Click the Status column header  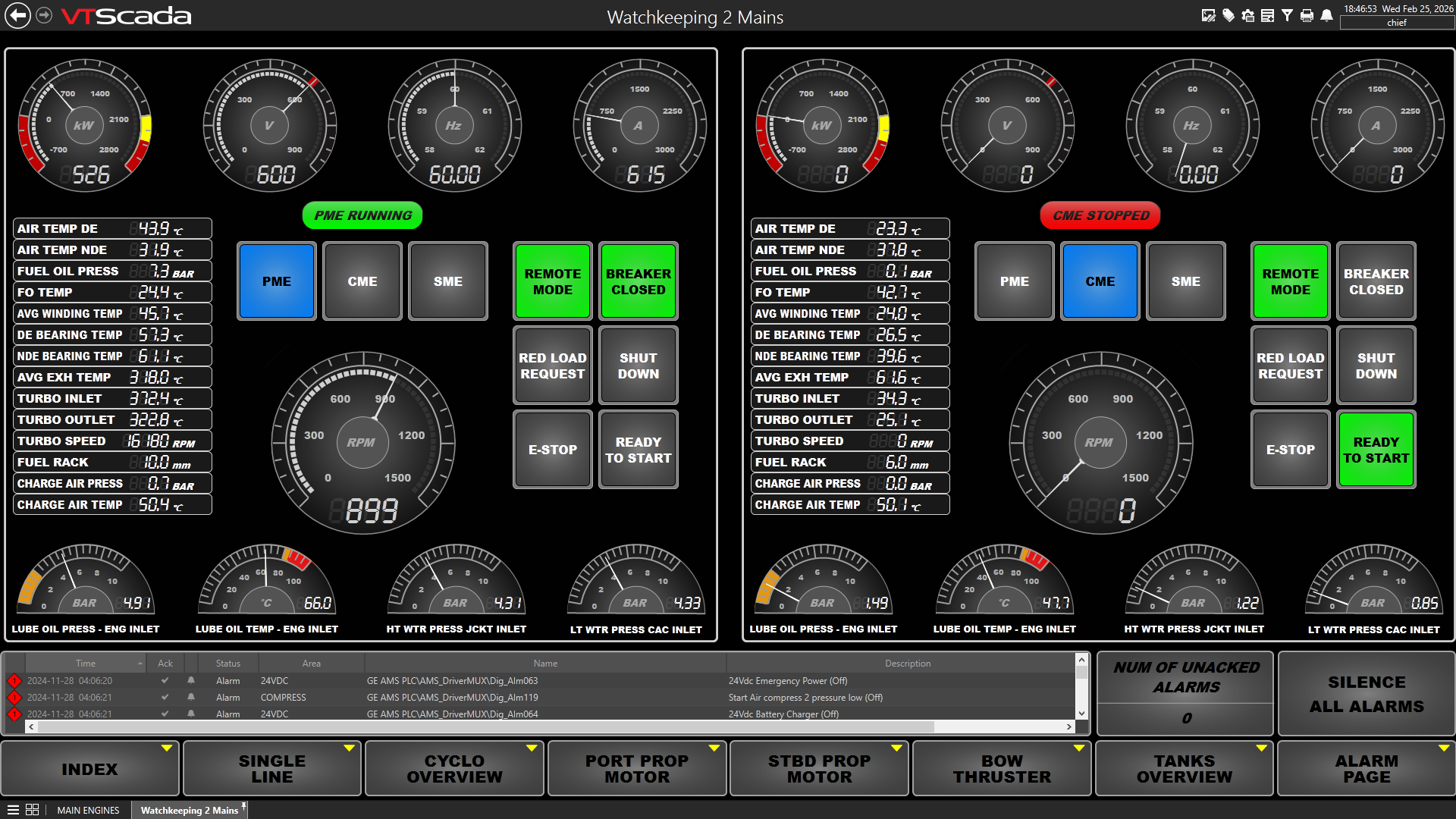pos(227,664)
